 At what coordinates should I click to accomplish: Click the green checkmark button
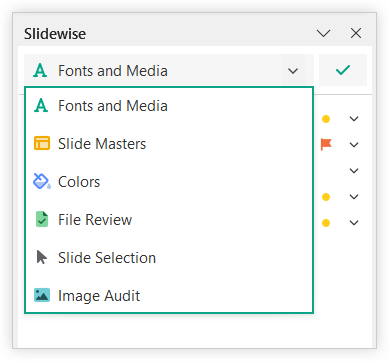pos(343,70)
